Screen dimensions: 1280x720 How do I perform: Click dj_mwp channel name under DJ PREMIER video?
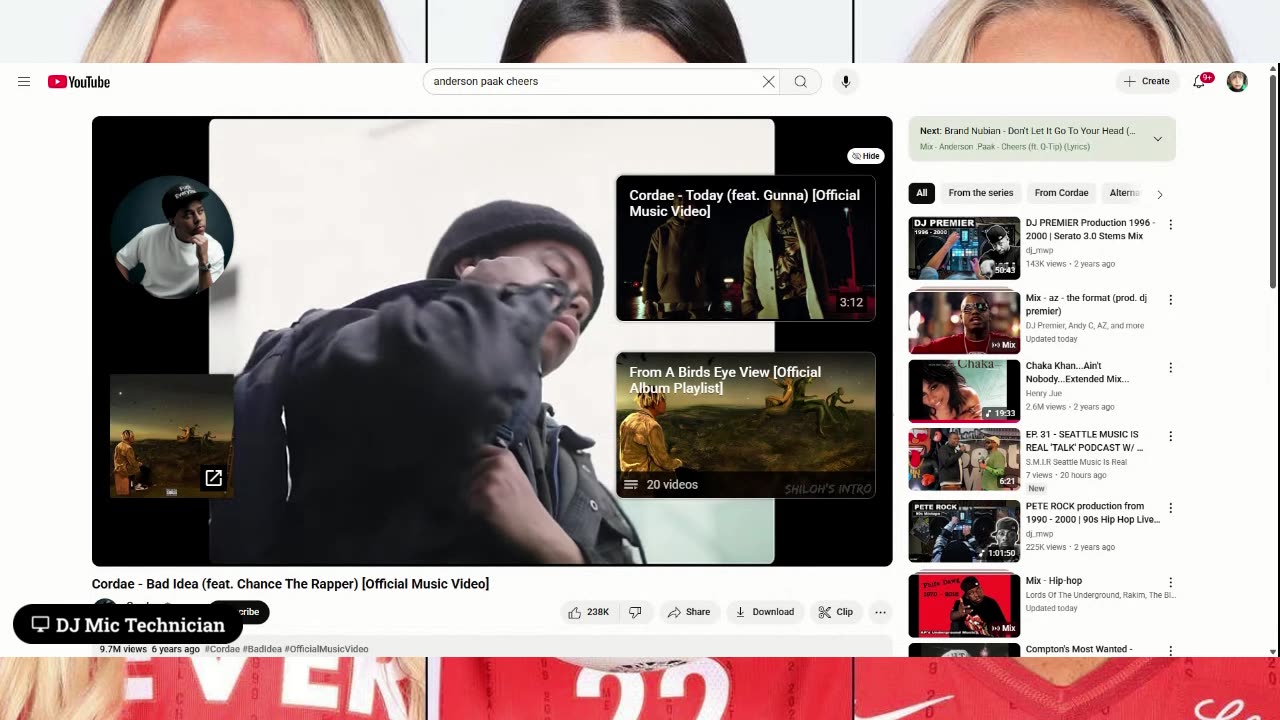tap(1039, 251)
